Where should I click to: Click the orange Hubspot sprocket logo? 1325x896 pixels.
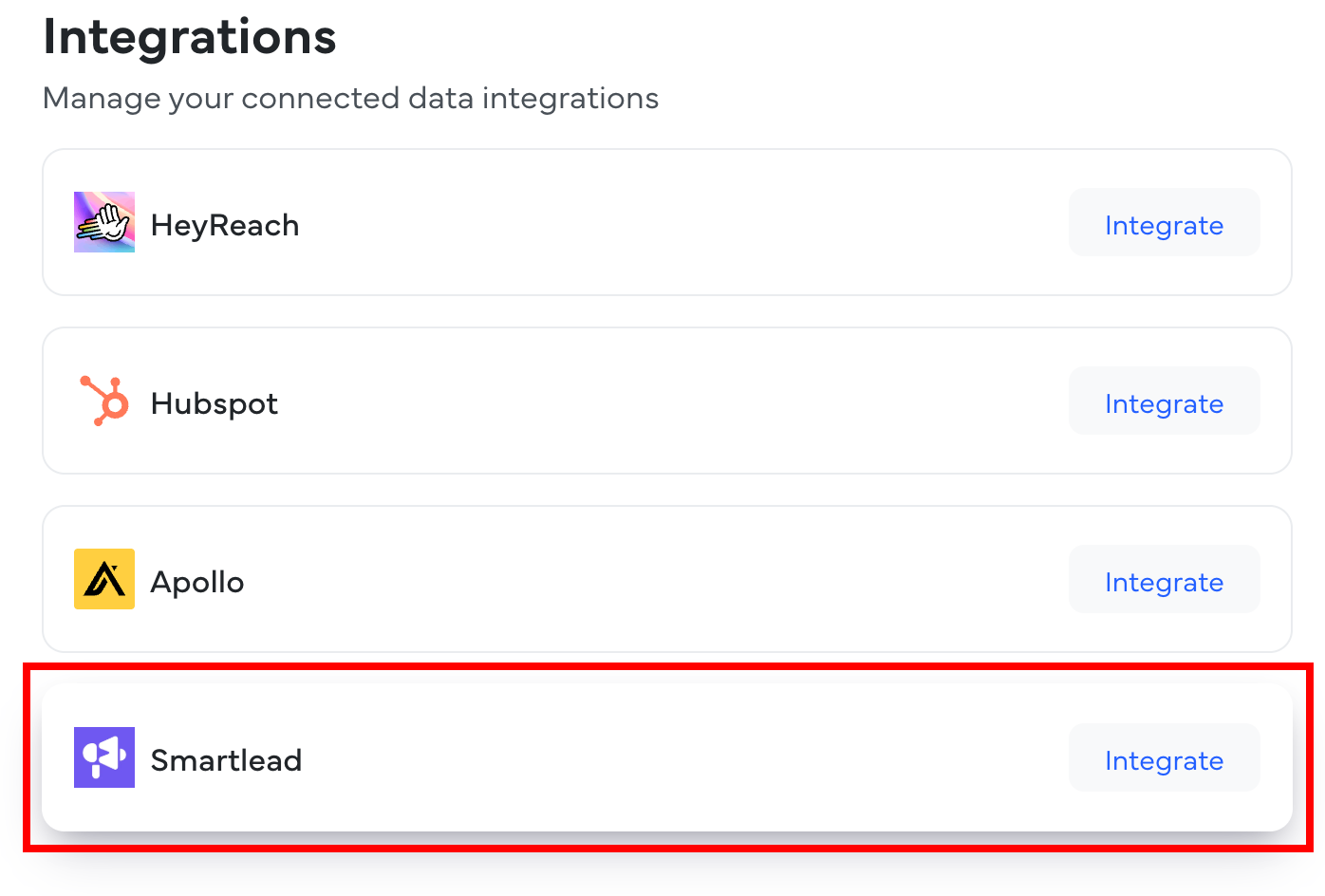point(104,401)
